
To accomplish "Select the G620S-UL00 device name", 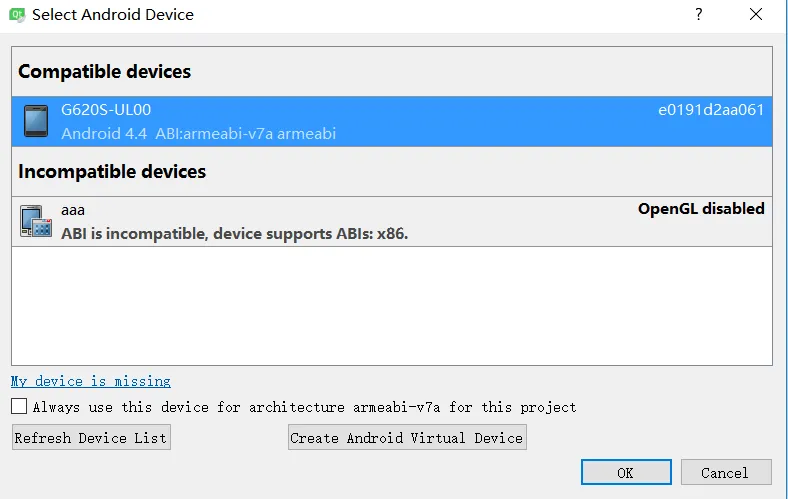I will pyautogui.click(x=106, y=110).
